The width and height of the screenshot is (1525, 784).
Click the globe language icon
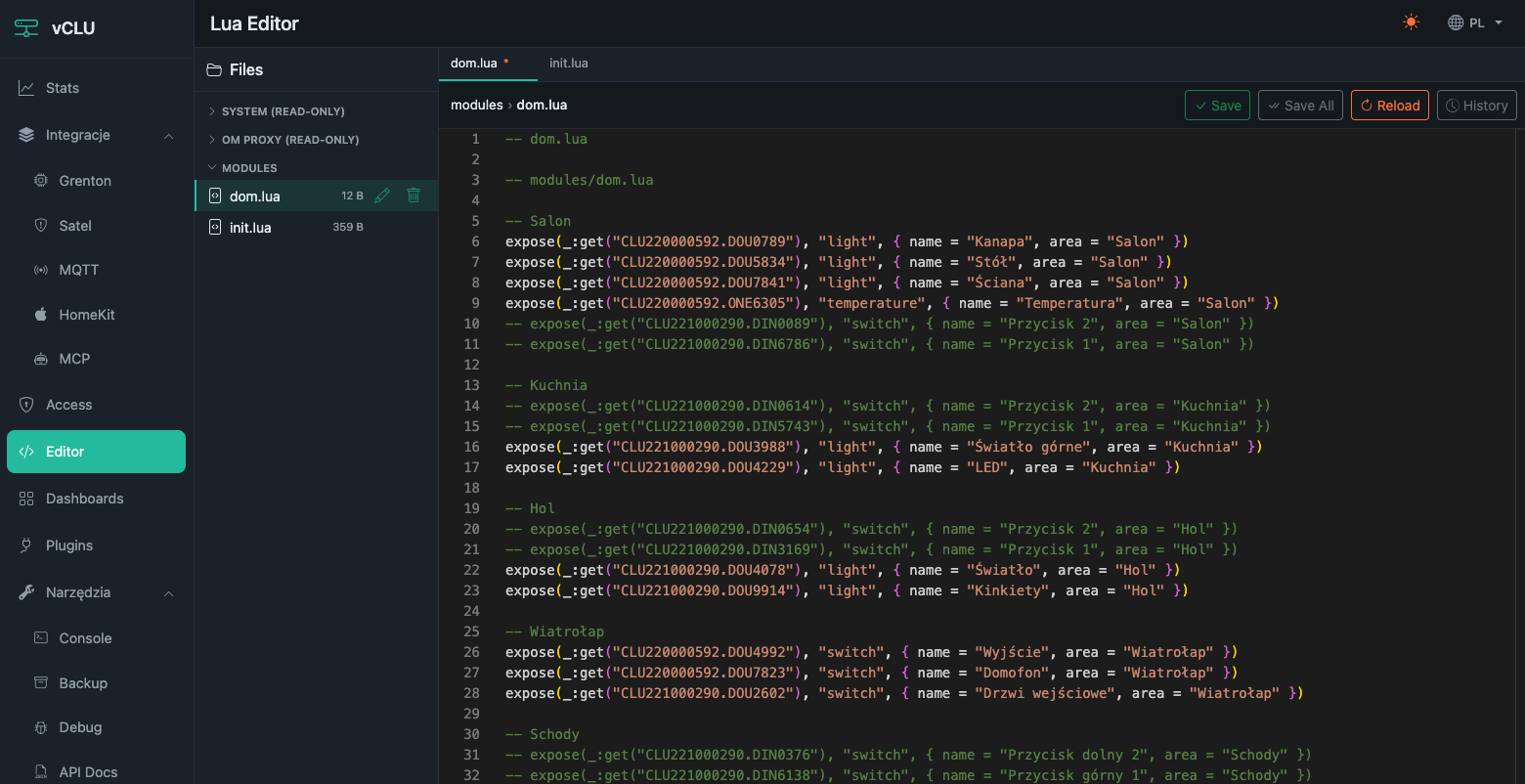(x=1456, y=22)
